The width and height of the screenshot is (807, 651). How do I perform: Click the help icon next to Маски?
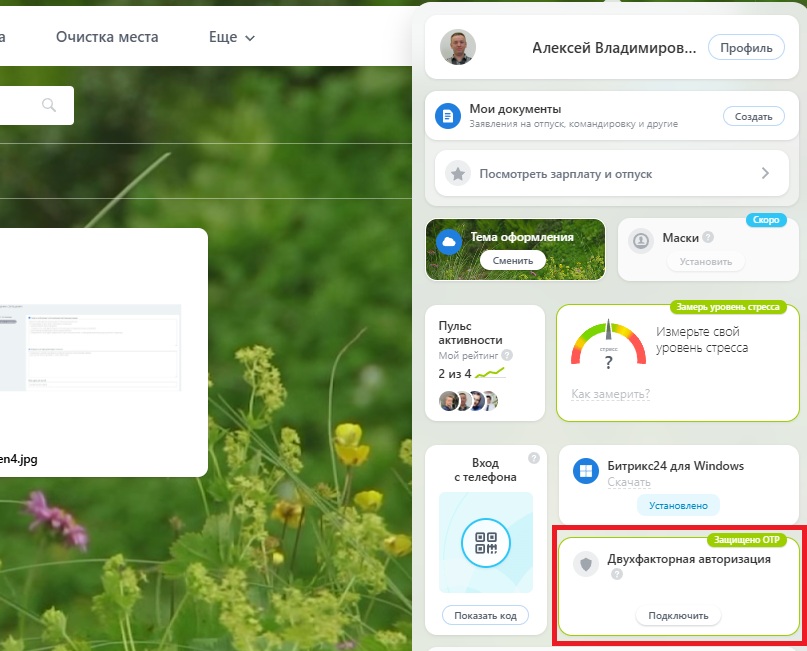708,238
